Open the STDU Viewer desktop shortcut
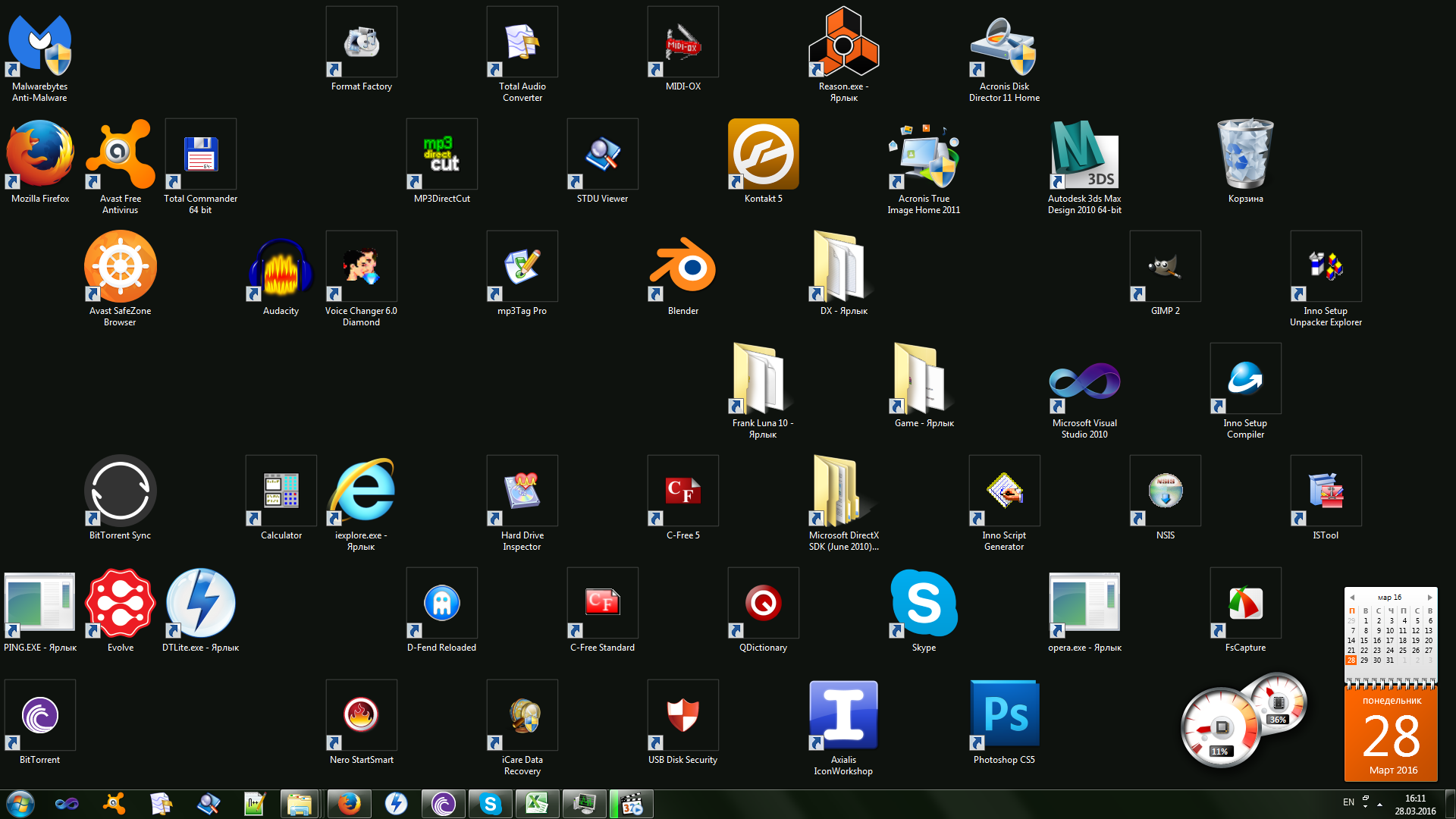This screenshot has height=819, width=1456. pos(603,155)
